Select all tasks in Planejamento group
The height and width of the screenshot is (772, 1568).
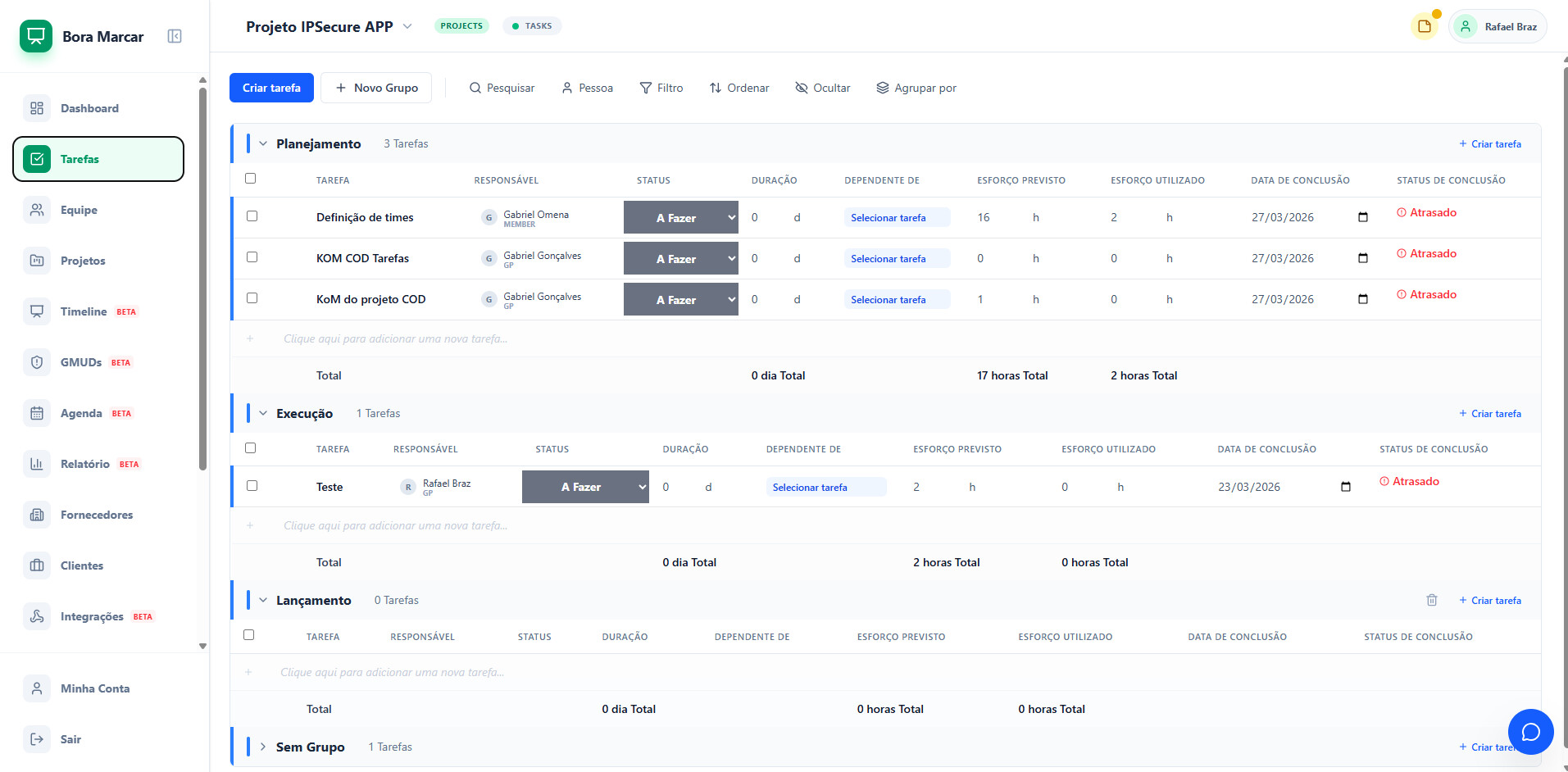251,179
